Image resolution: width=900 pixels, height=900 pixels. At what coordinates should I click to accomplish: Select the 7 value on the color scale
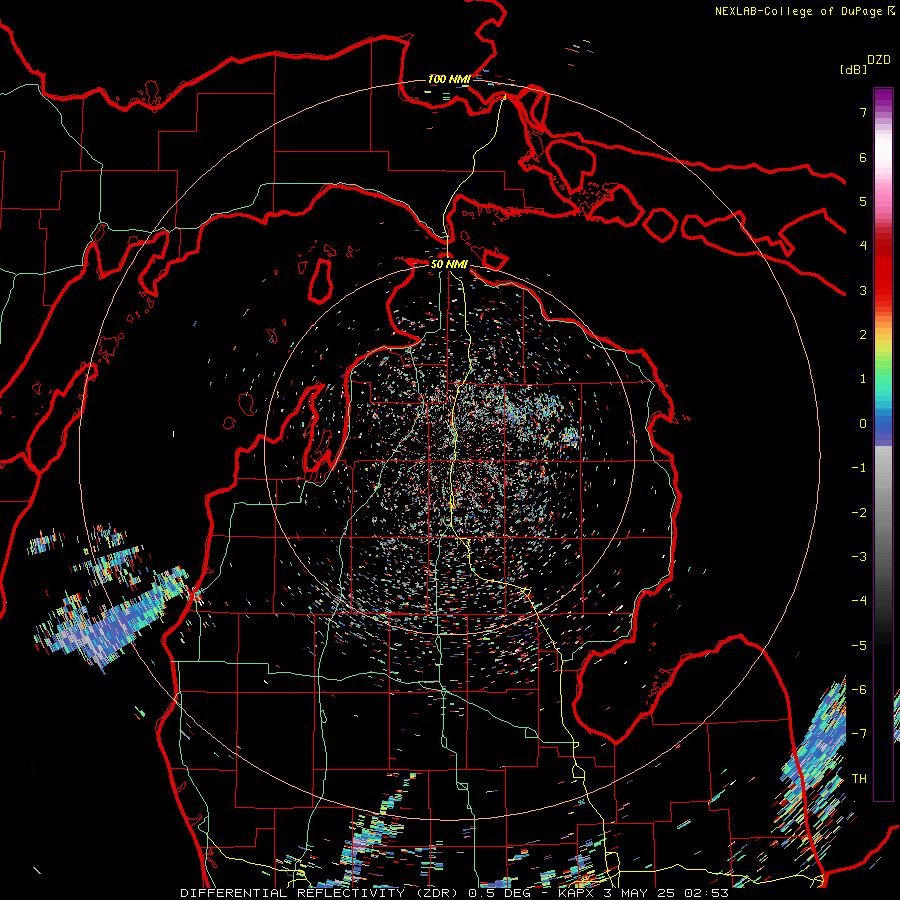click(863, 112)
